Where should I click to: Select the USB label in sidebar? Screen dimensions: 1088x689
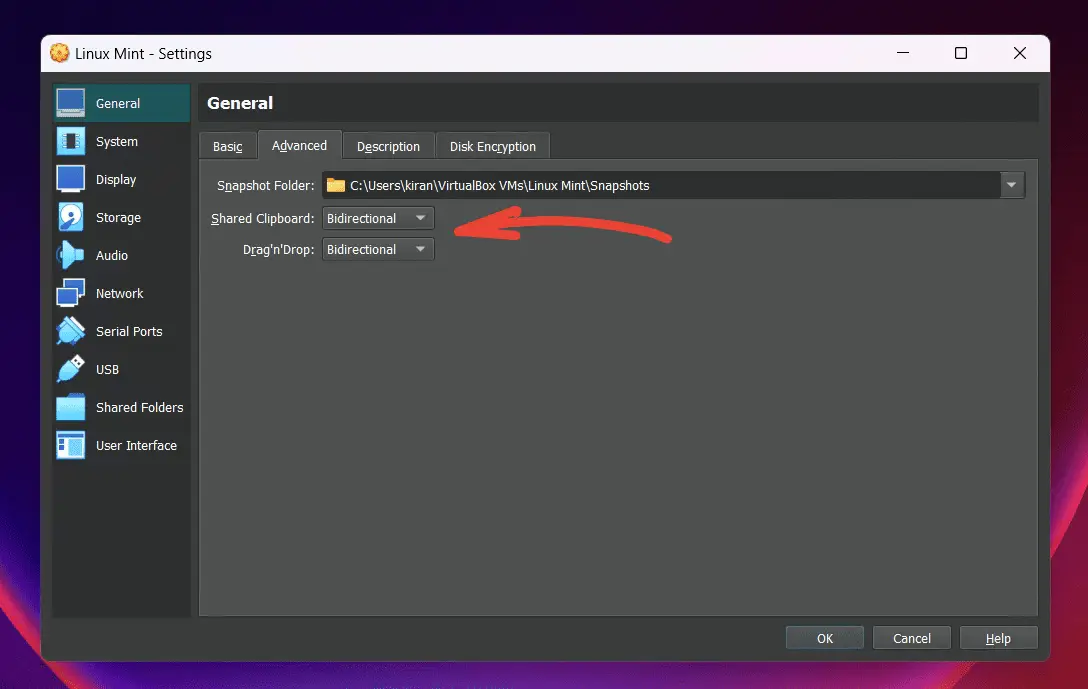pos(107,370)
